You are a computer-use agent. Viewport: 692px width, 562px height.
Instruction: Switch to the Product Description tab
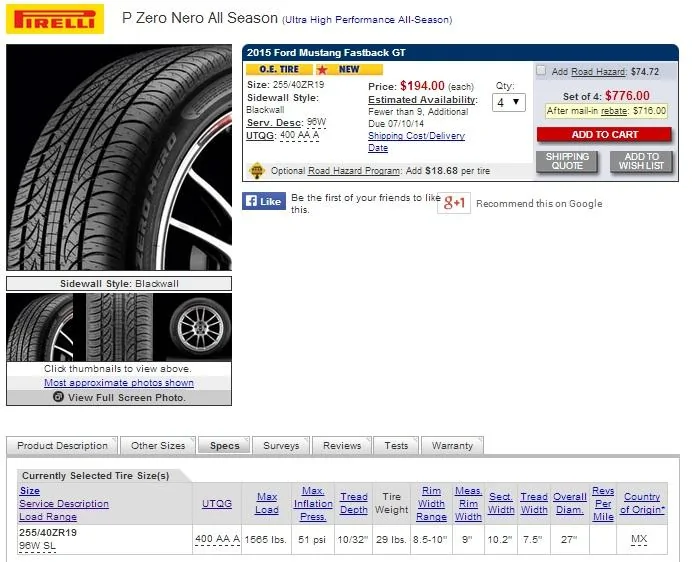coord(62,446)
